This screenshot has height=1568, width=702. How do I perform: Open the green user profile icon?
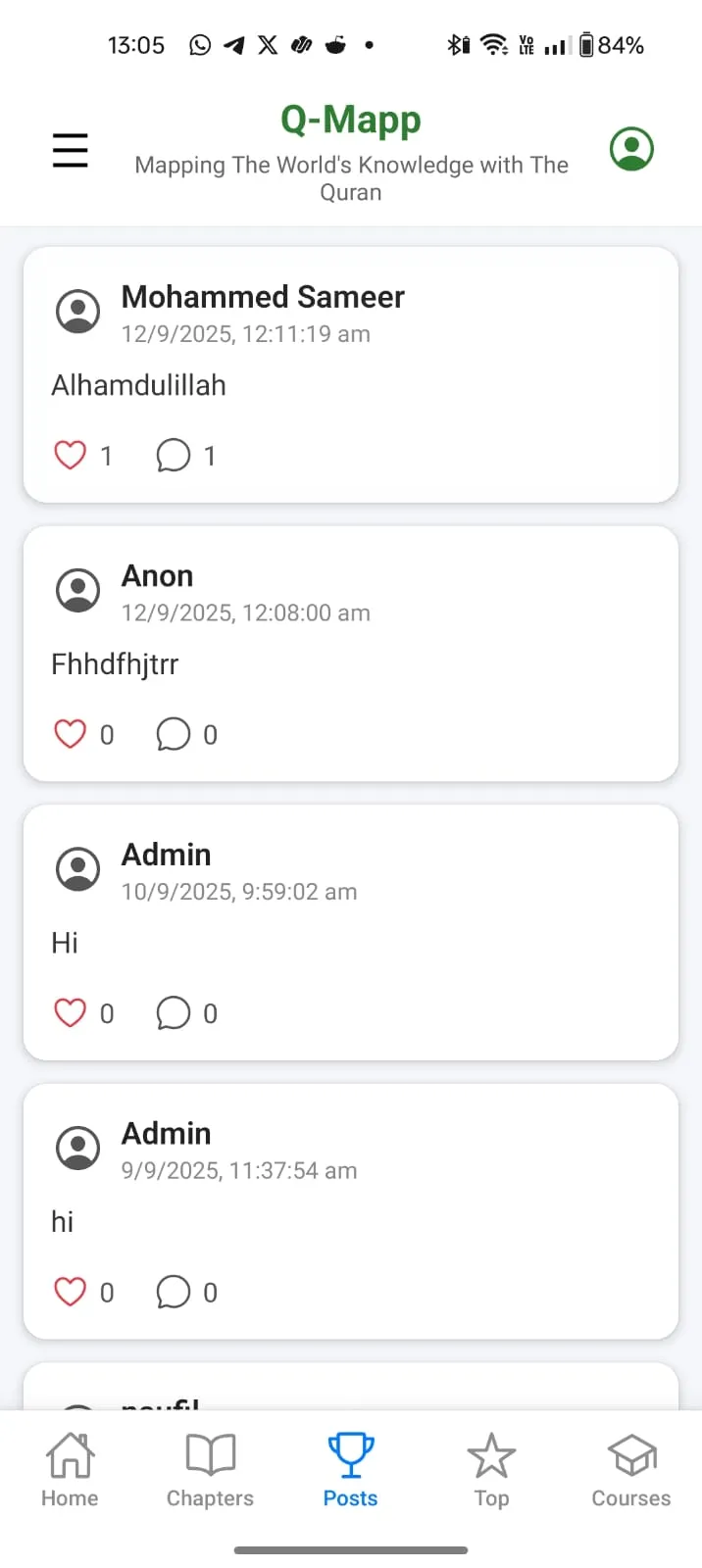[631, 149]
